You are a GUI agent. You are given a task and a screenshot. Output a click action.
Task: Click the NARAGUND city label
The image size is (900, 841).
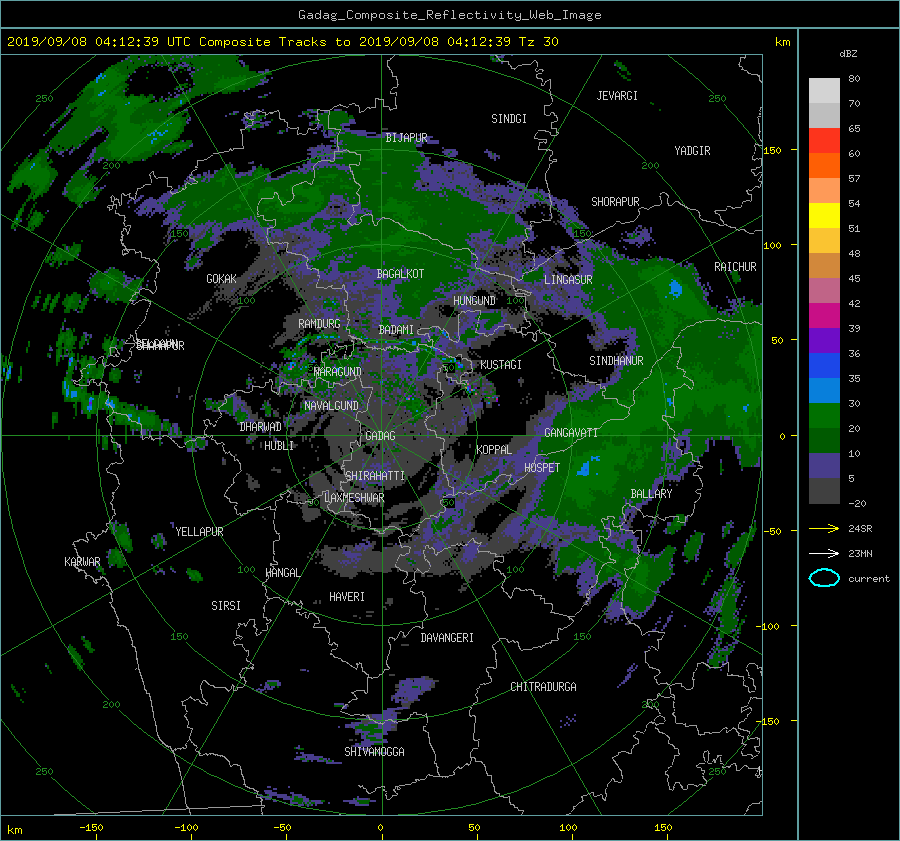click(x=338, y=371)
